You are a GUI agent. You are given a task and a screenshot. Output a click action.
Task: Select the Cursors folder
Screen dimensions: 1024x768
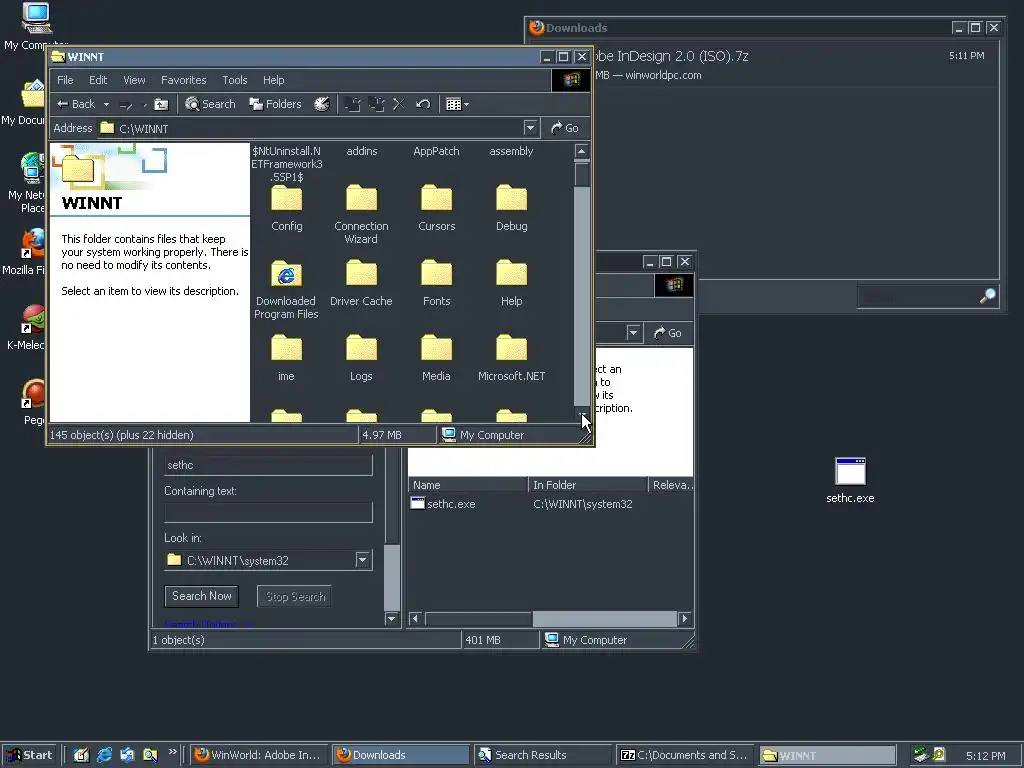[436, 199]
